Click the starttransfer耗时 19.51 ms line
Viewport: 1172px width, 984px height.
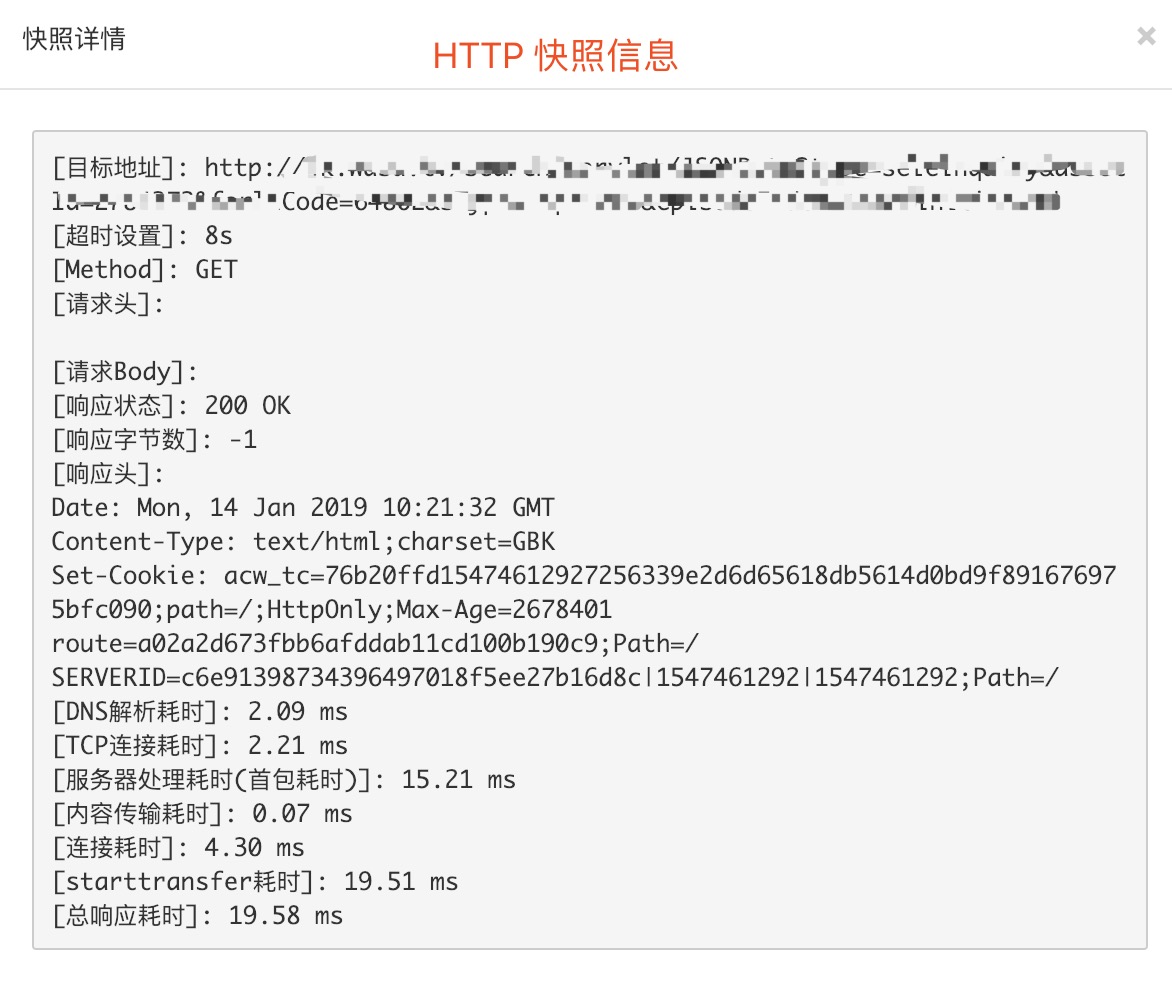tap(255, 882)
